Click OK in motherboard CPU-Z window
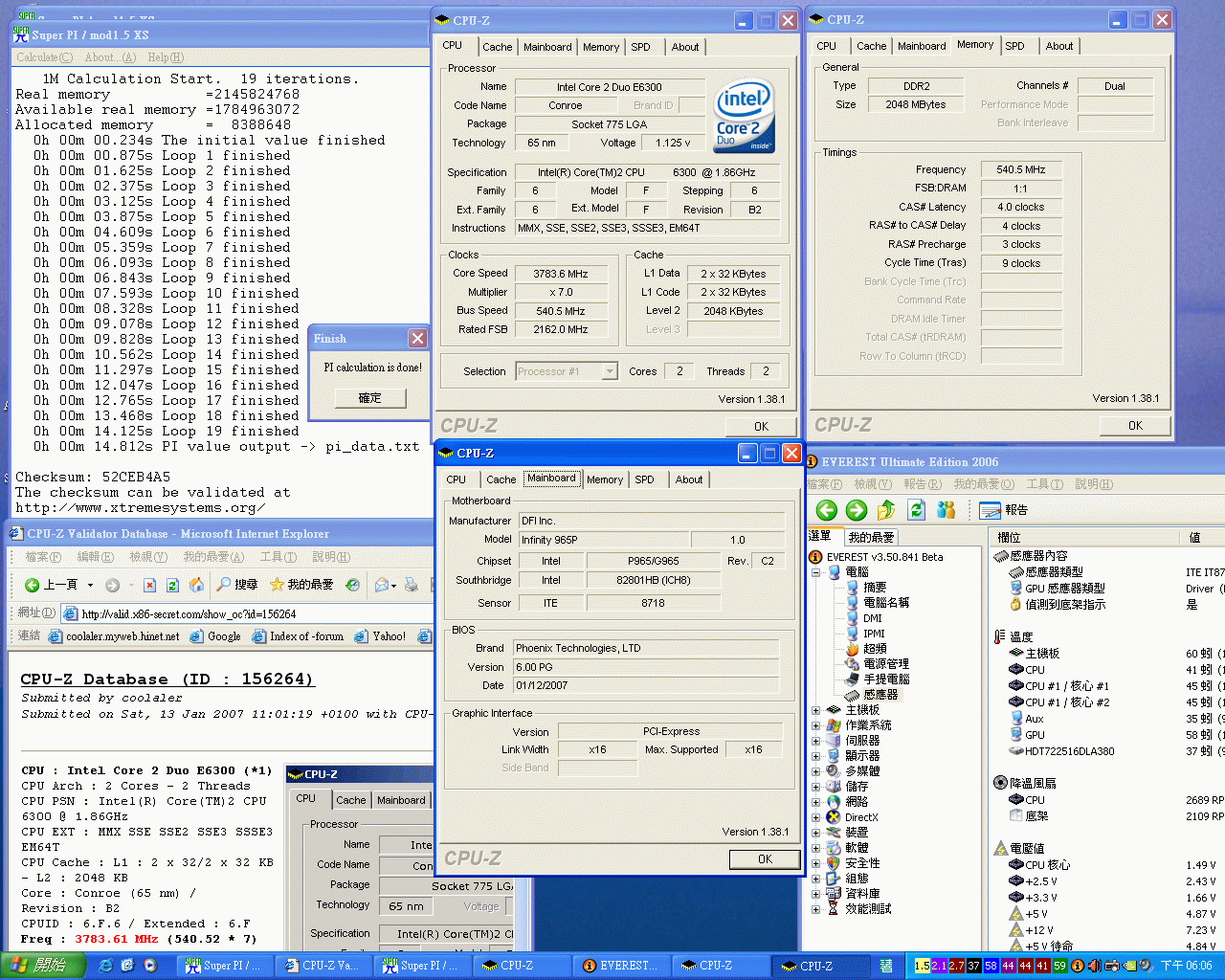1225x980 pixels. 765,859
